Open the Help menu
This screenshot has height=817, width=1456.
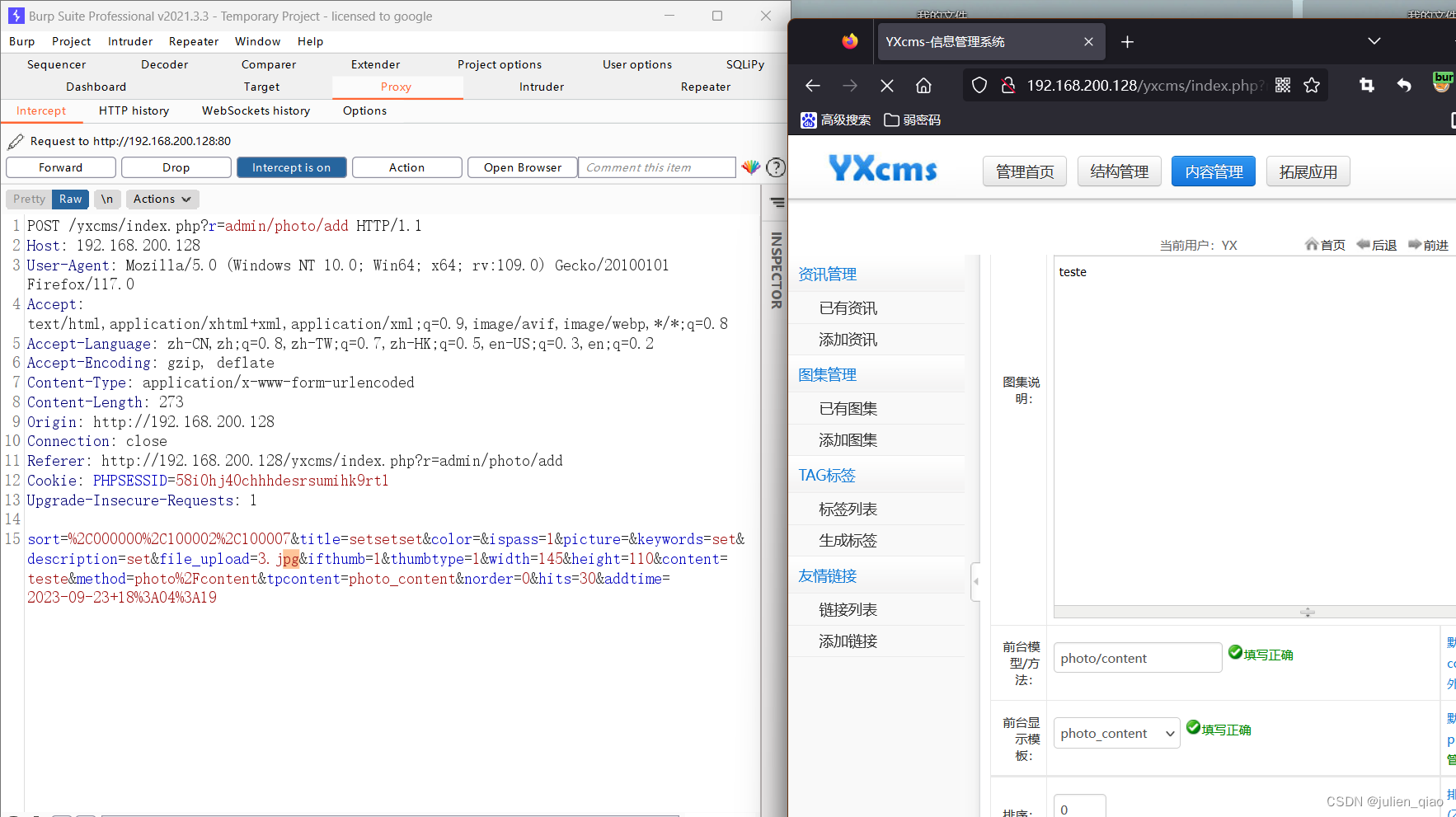[x=310, y=41]
